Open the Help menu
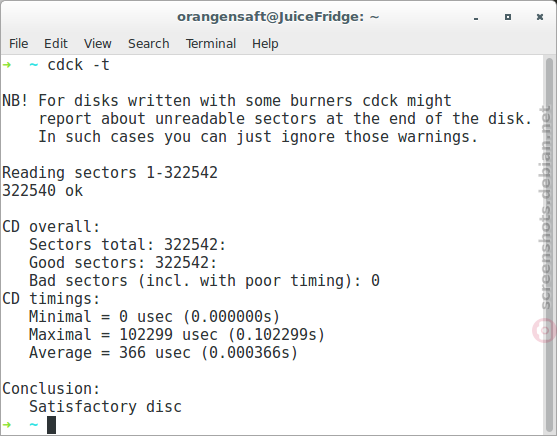Image resolution: width=557 pixels, height=436 pixels. 265,44
